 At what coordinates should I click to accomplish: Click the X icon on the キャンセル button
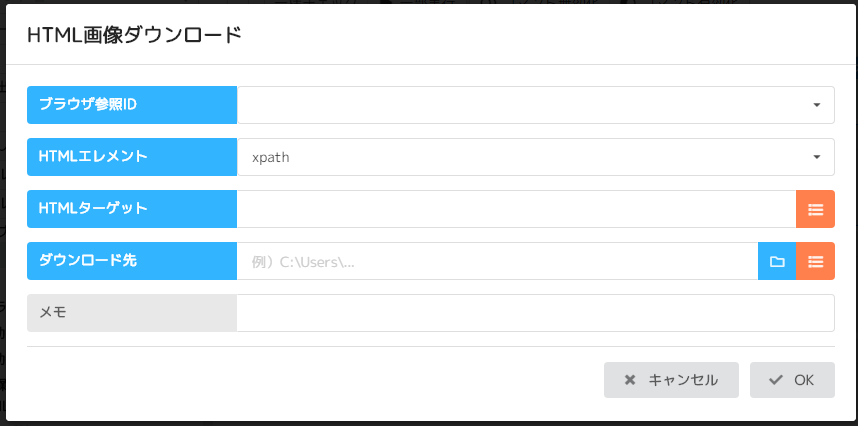(x=630, y=380)
